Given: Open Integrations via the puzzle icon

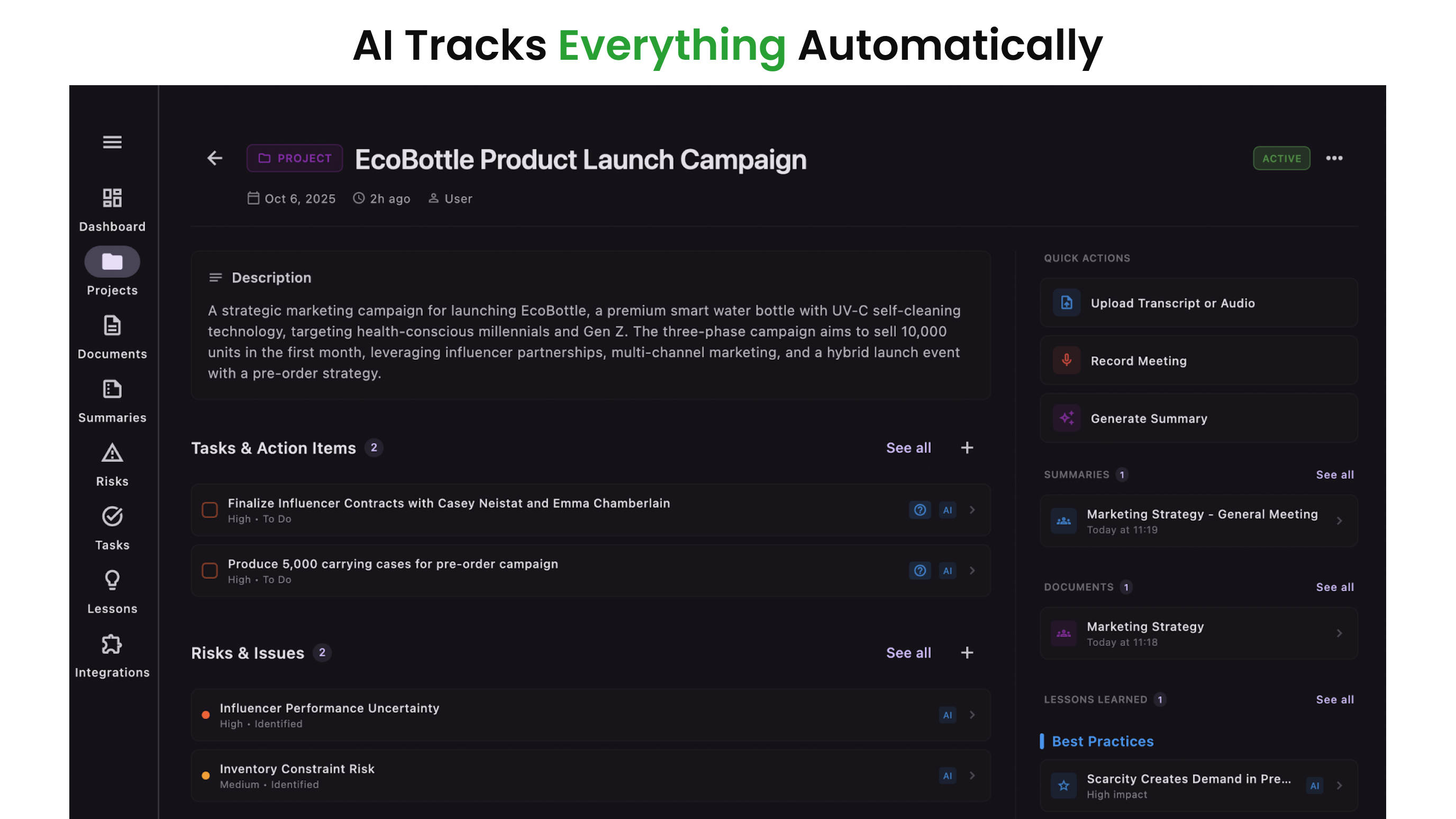Looking at the screenshot, I should click(112, 644).
